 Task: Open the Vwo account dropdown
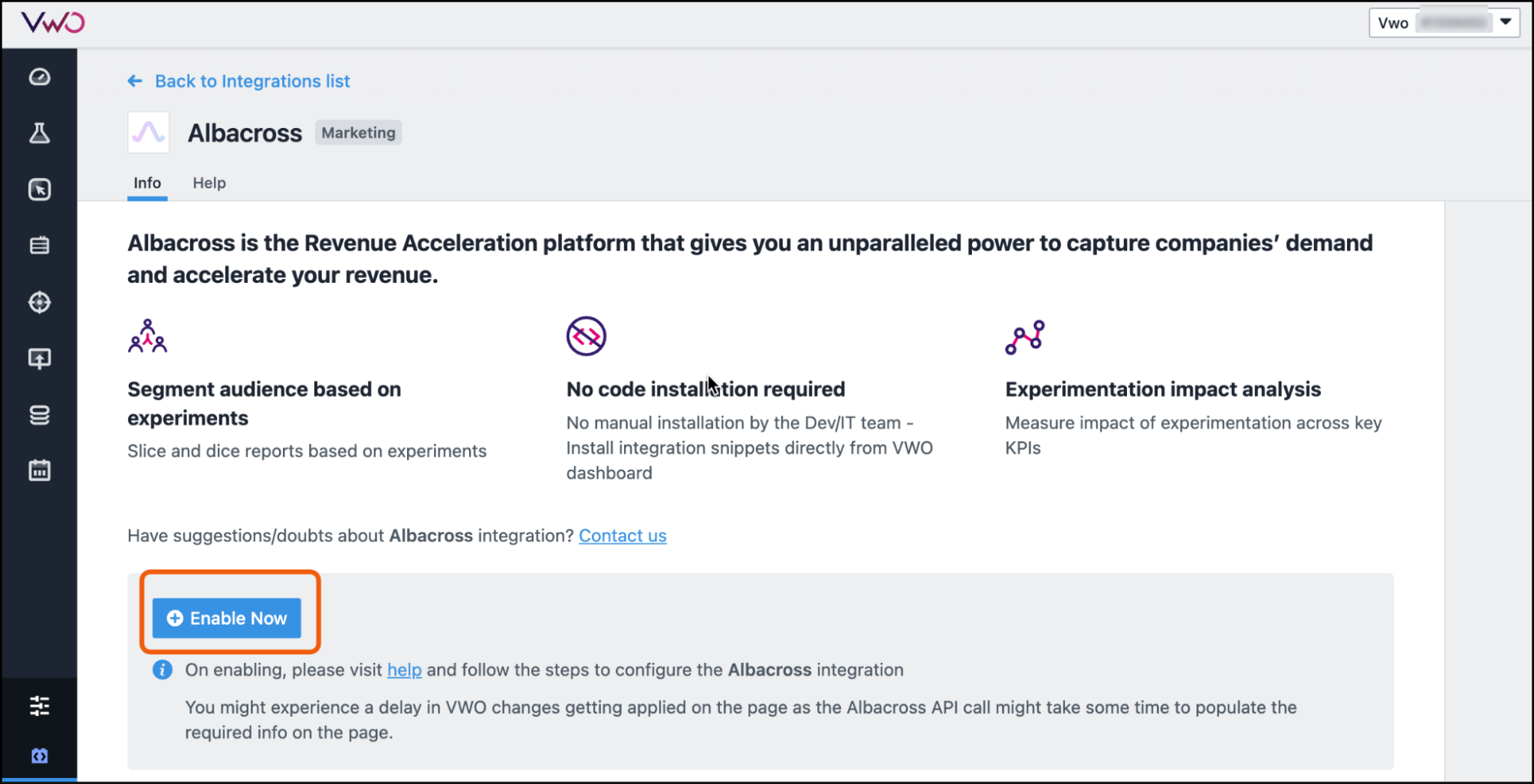(1444, 22)
